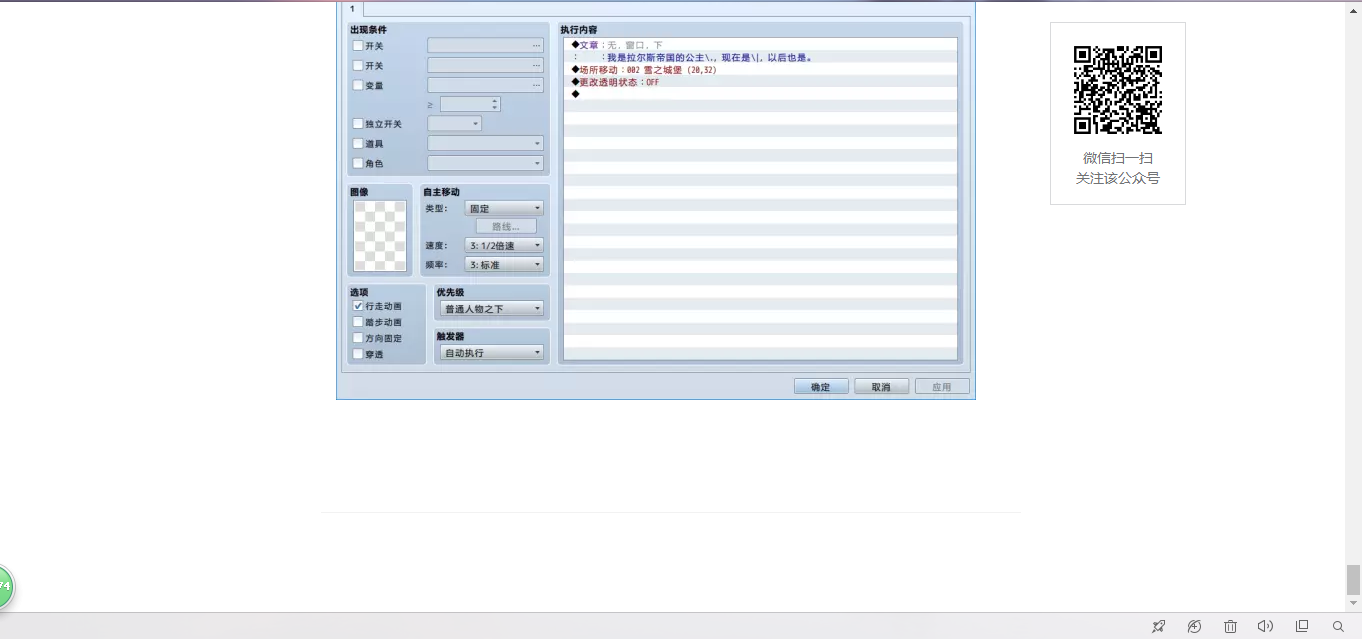Click the 关注该公众号 caption text
Viewport: 1362px width, 639px height.
pyautogui.click(x=1118, y=178)
